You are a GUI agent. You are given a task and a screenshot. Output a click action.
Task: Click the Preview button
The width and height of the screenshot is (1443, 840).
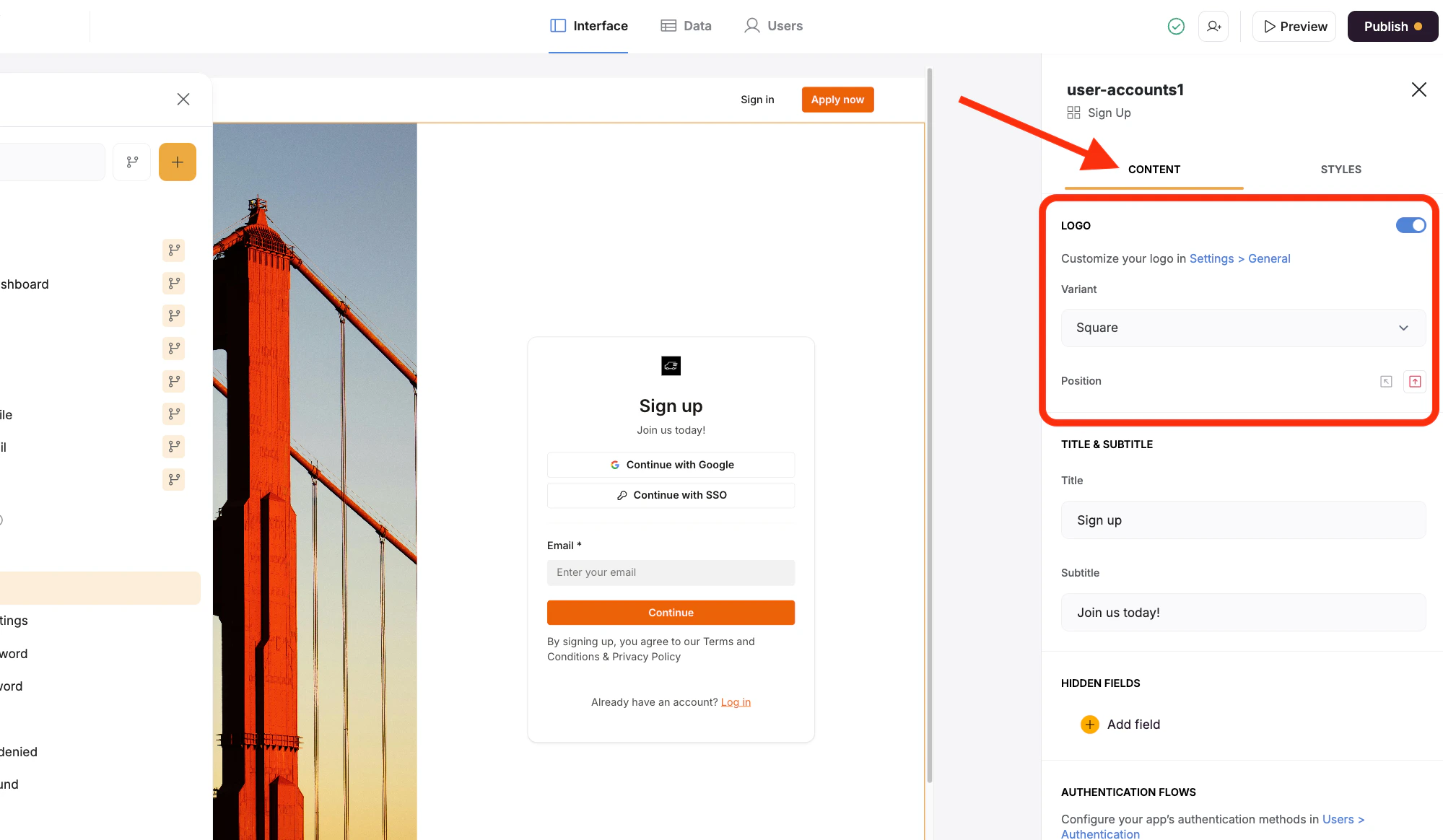[x=1294, y=27]
